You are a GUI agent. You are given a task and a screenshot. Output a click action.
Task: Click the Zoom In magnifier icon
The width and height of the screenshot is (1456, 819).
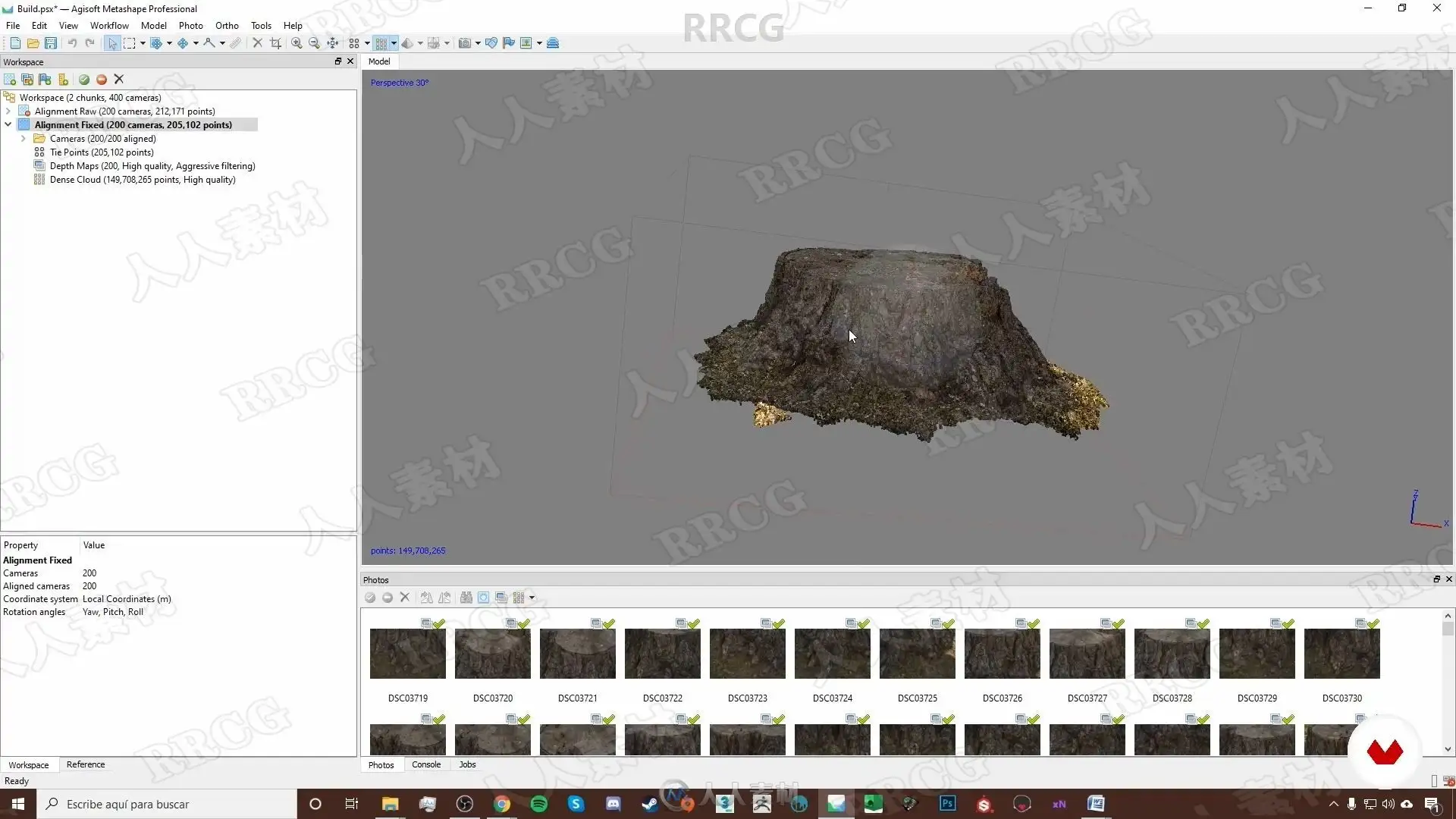click(x=297, y=43)
